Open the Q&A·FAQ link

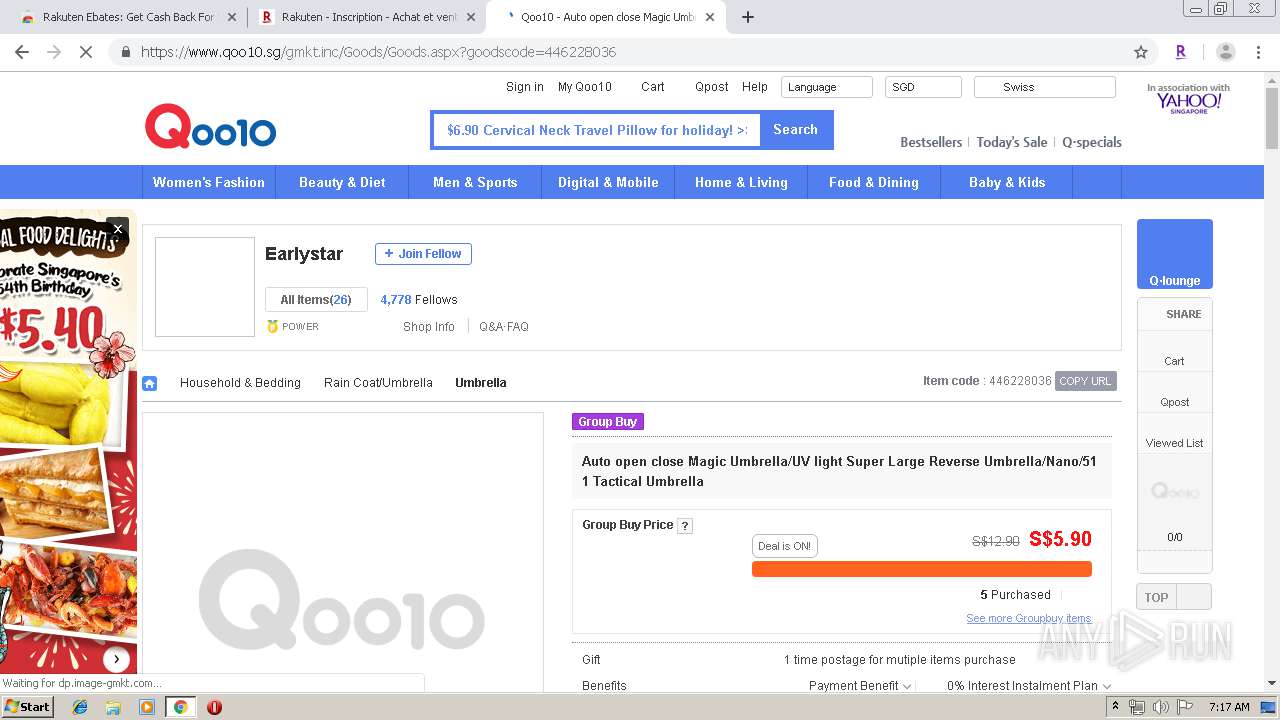click(x=504, y=327)
